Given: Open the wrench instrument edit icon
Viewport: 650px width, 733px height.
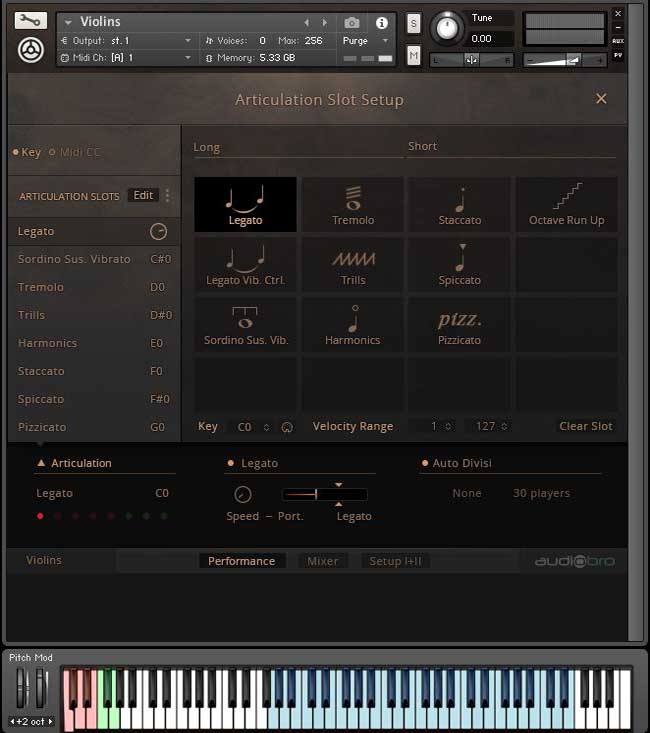Looking at the screenshot, I should click(x=30, y=20).
